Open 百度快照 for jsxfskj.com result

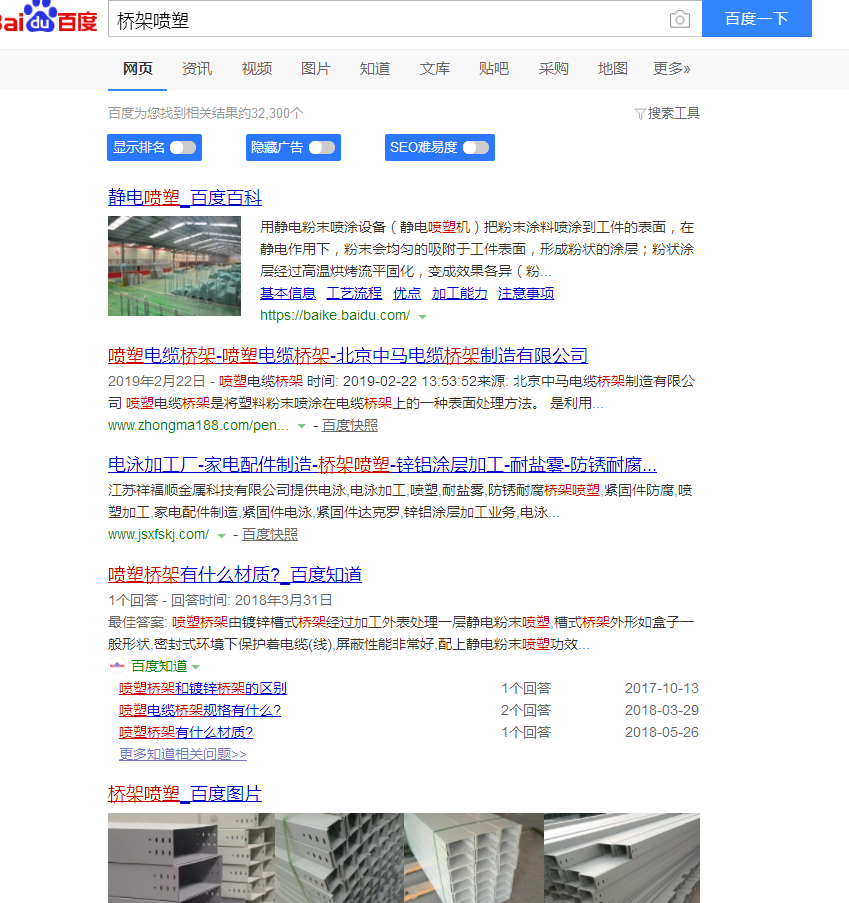(x=270, y=534)
